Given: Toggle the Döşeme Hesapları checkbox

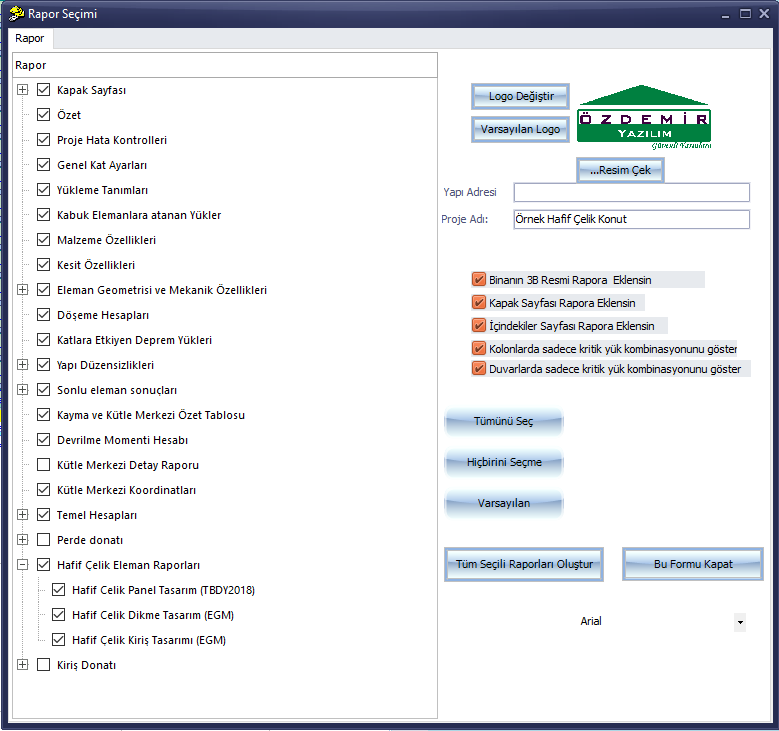Looking at the screenshot, I should pyautogui.click(x=44, y=315).
